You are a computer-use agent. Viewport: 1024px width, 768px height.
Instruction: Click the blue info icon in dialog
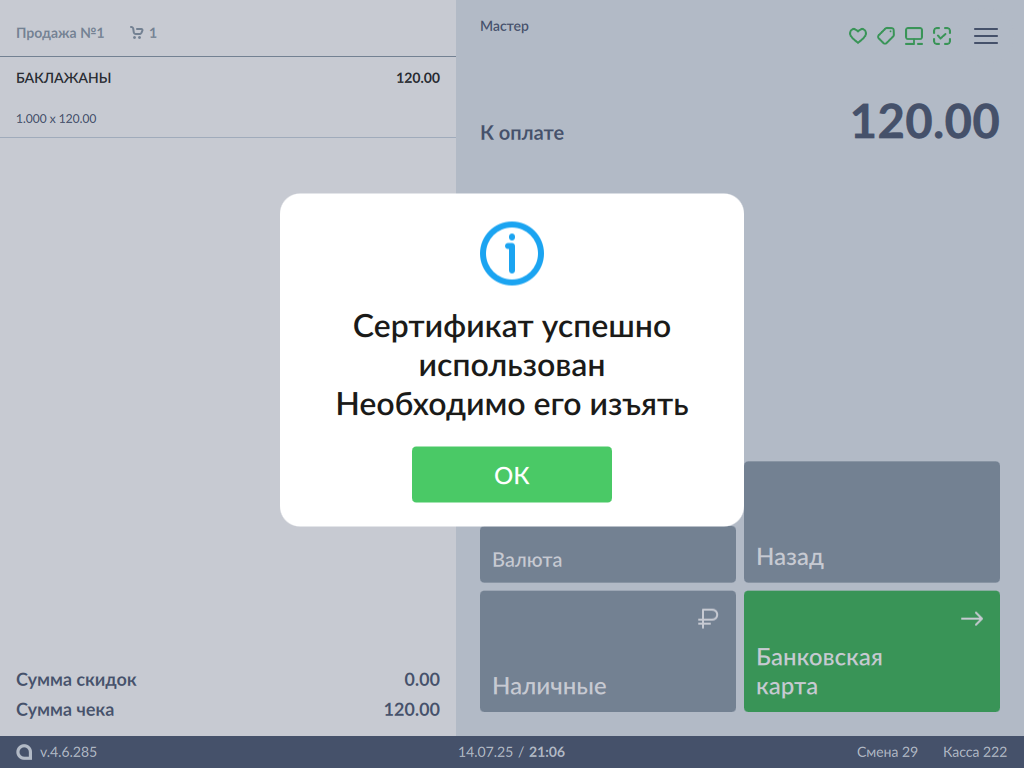[x=511, y=253]
